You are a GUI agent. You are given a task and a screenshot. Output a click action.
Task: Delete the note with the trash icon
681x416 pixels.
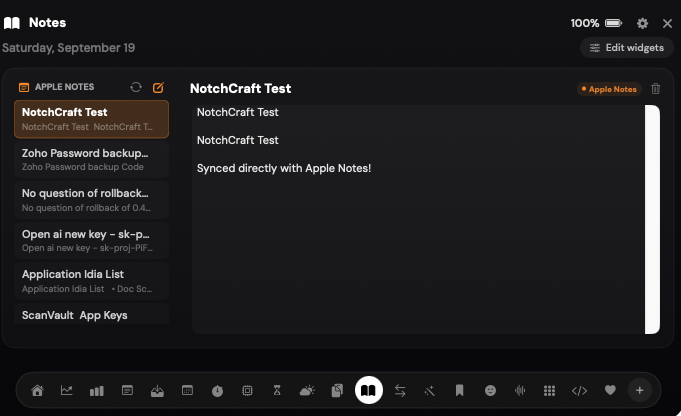pyautogui.click(x=655, y=89)
